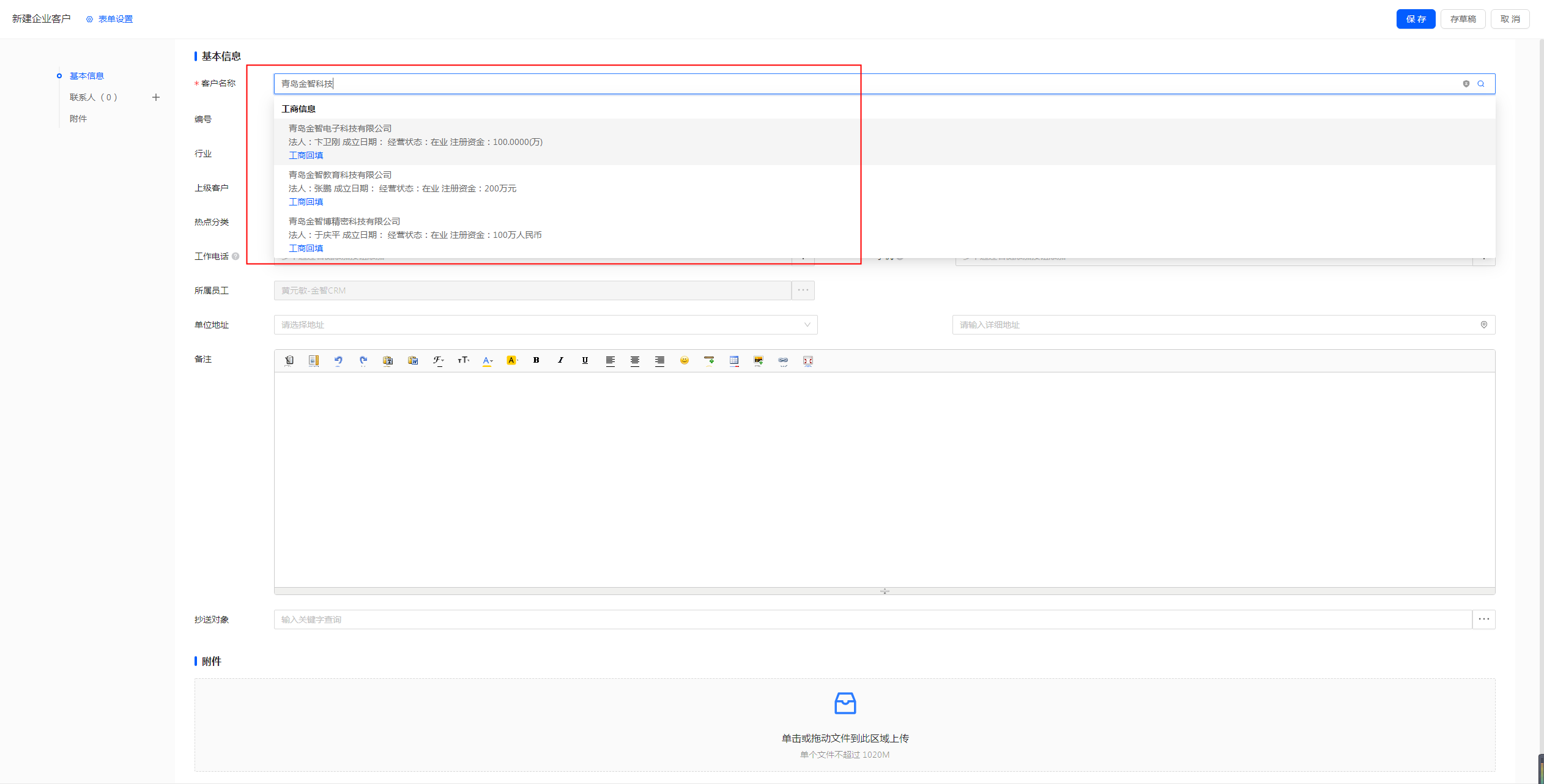Open 抄送对象 picker ellipsis button
Screen dimensions: 1544x784
[x=1484, y=619]
